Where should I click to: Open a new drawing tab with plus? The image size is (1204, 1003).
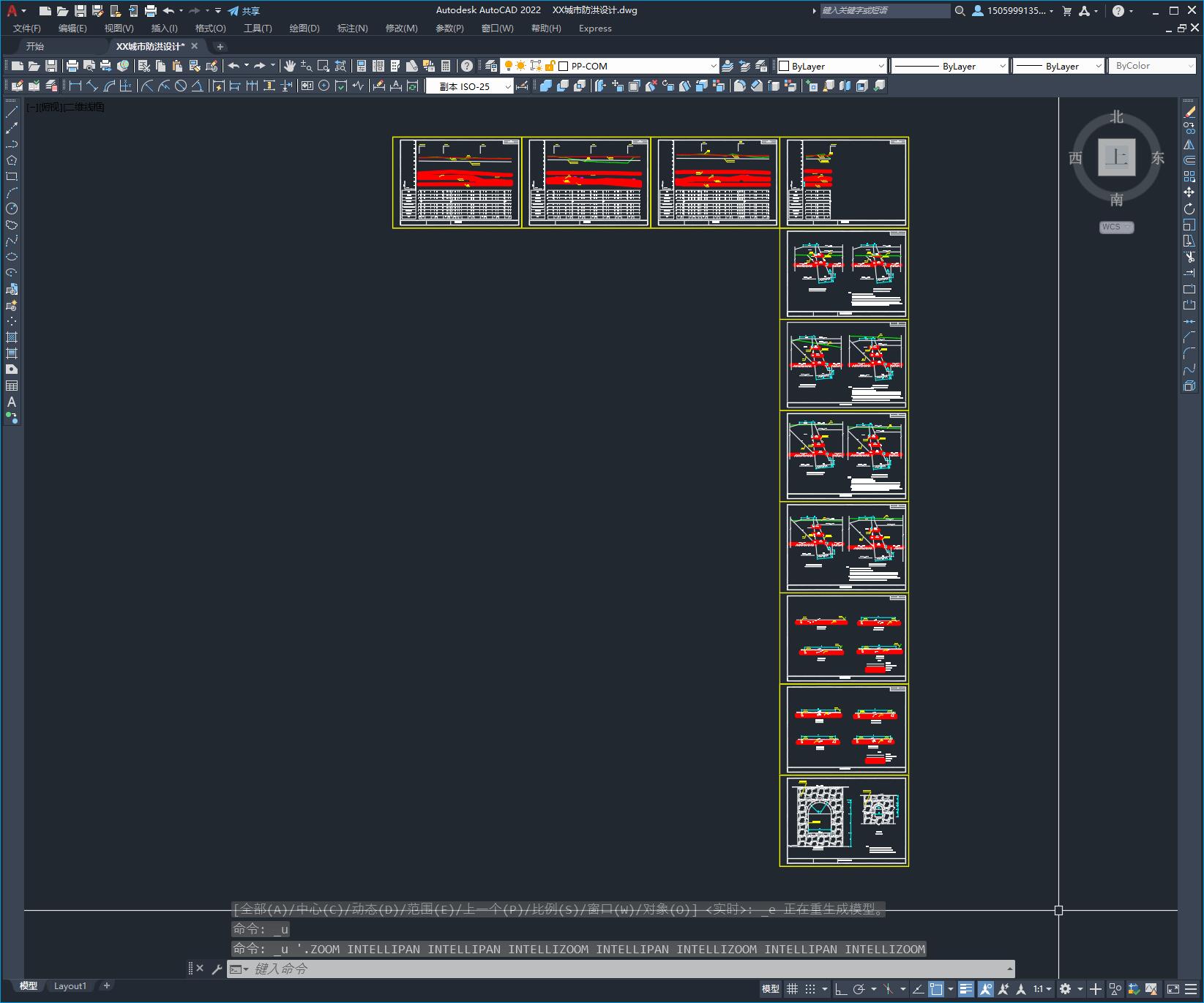click(x=220, y=46)
